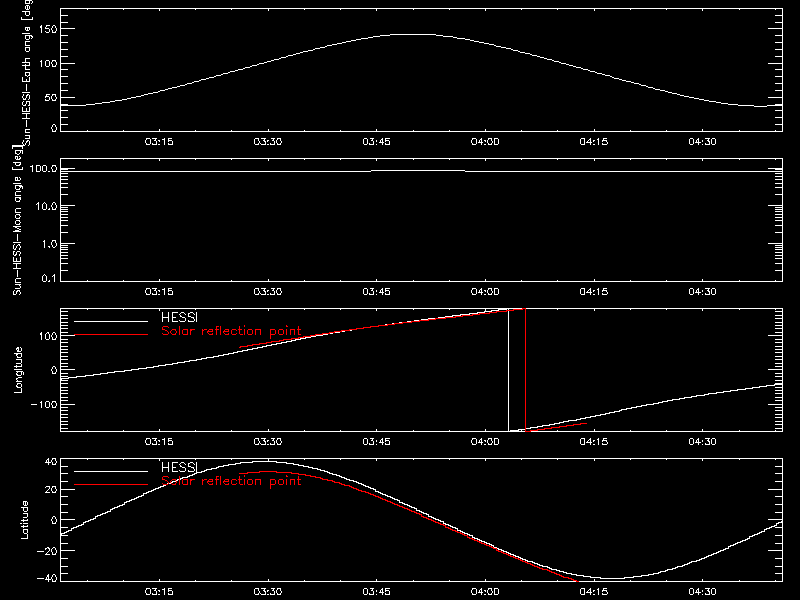Image resolution: width=800 pixels, height=600 pixels.
Task: Select Solar reflection point label in Latitude plot
Action: coord(231,481)
